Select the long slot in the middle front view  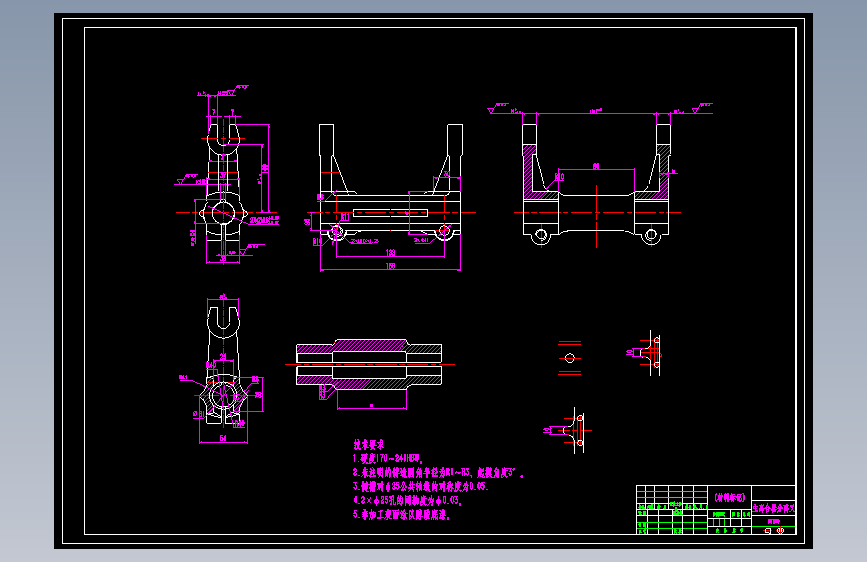click(390, 212)
